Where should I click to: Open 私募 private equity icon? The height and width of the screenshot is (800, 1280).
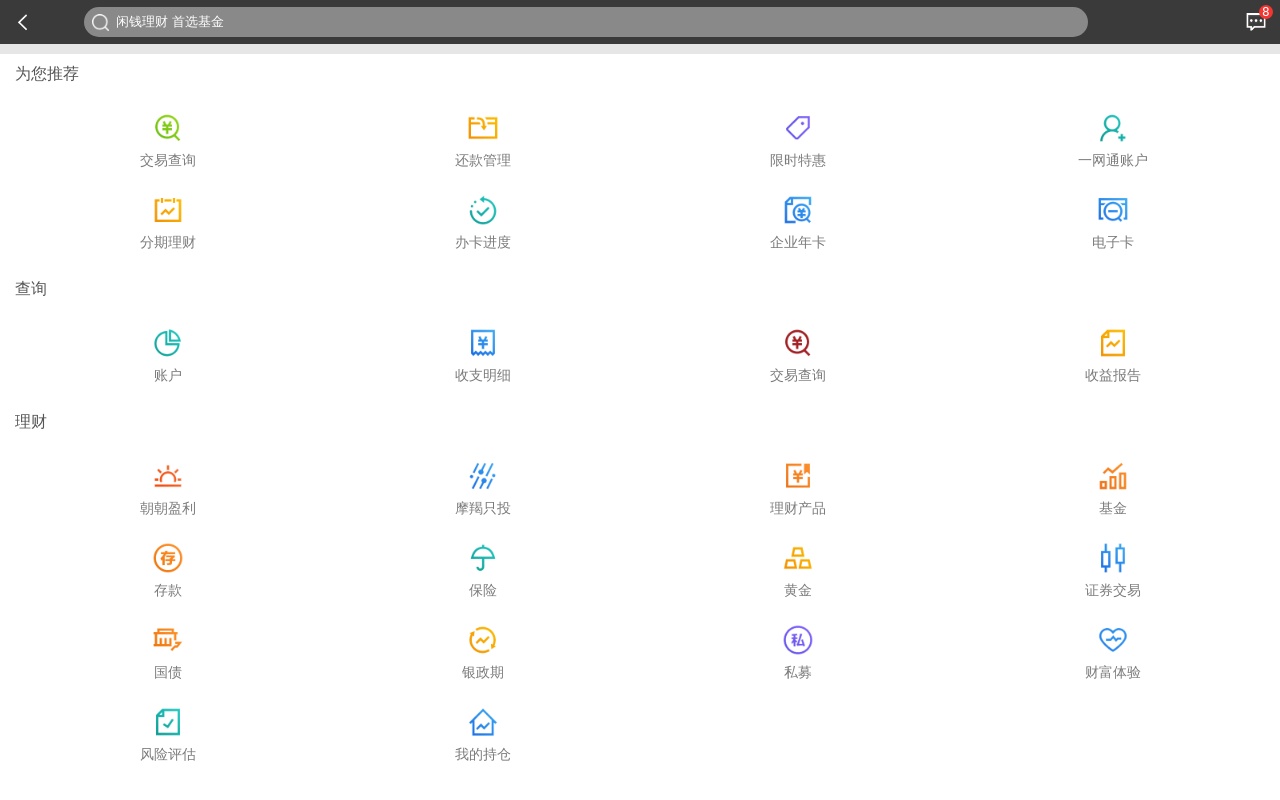pos(798,640)
